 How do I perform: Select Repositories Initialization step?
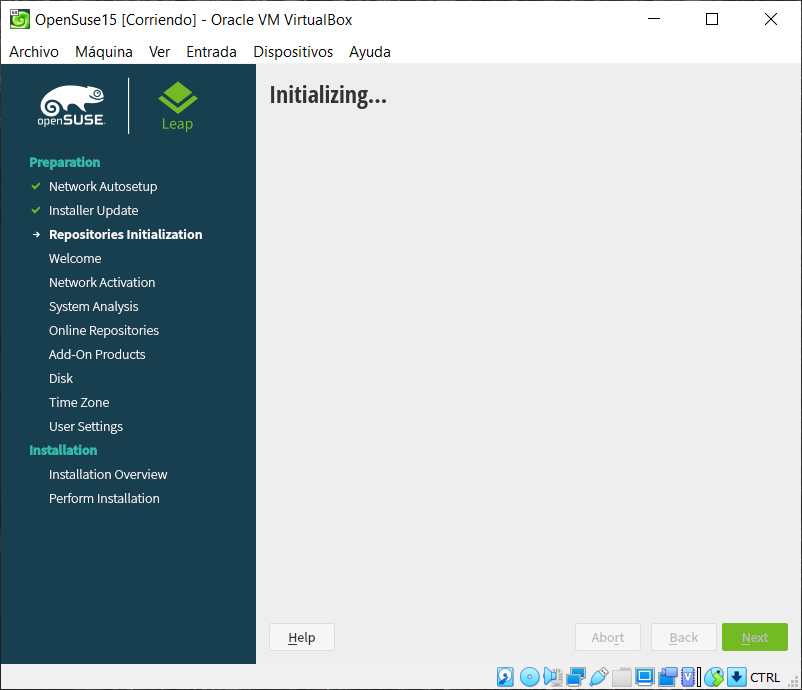(125, 234)
